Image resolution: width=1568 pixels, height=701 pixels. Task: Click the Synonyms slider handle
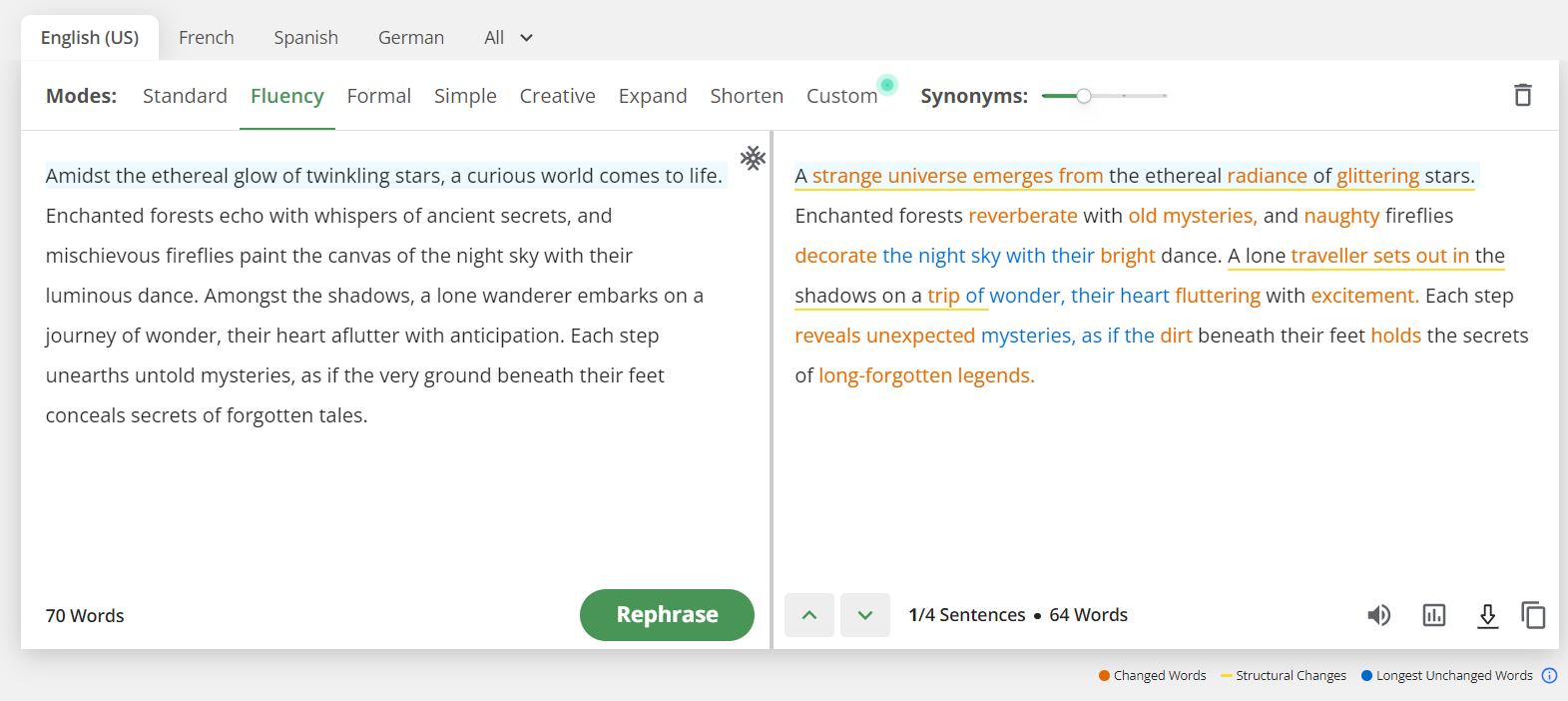(1084, 96)
